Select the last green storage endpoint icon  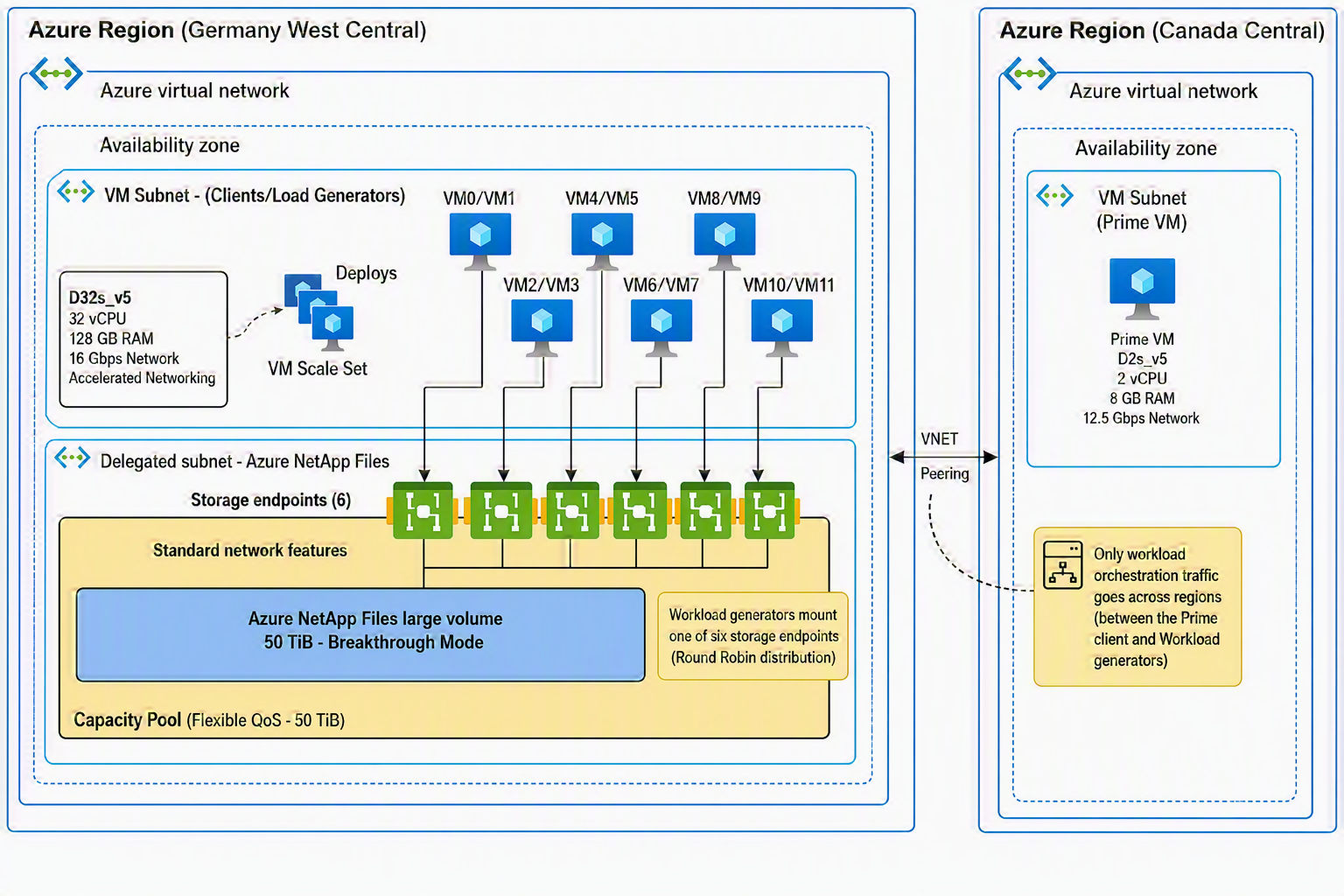pos(769,510)
